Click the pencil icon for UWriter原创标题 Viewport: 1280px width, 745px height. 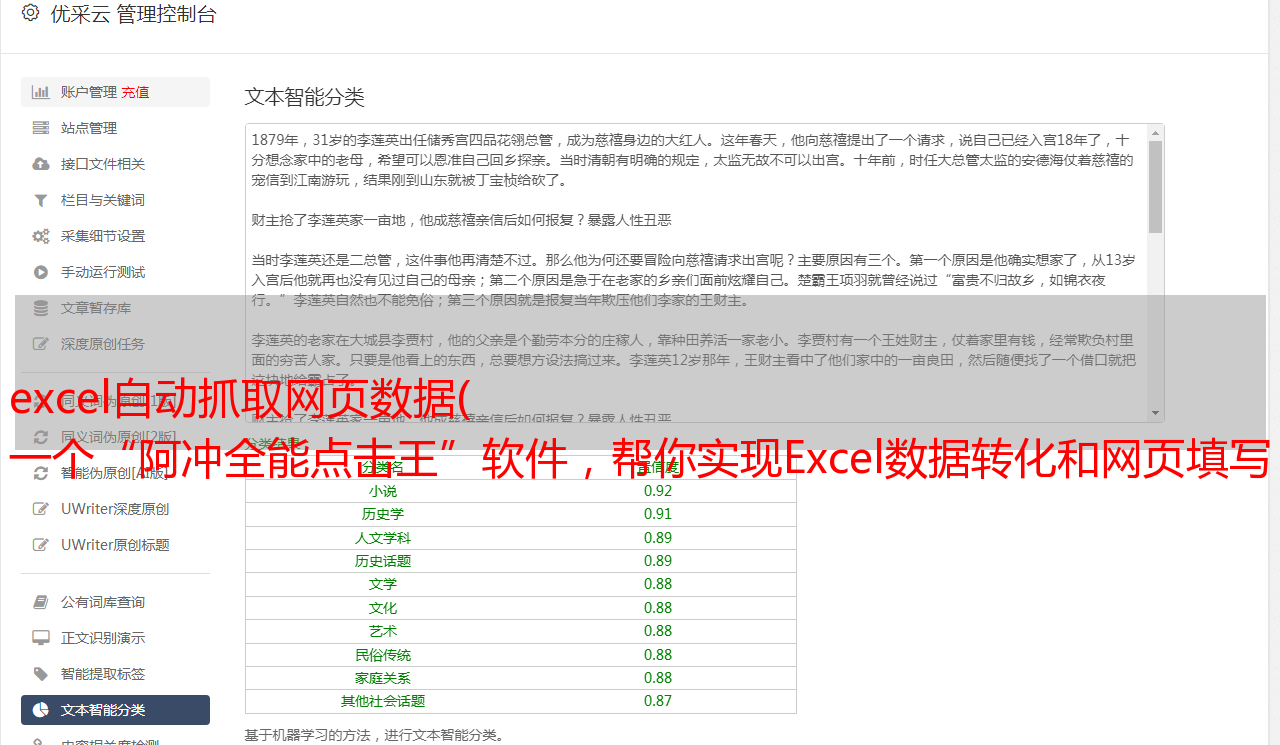[x=41, y=545]
